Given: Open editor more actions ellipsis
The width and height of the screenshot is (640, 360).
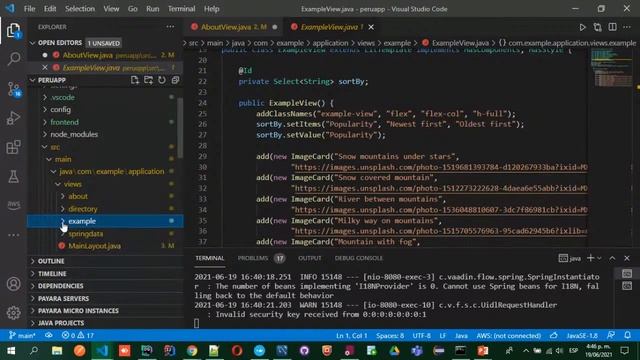Looking at the screenshot, I should [627, 27].
